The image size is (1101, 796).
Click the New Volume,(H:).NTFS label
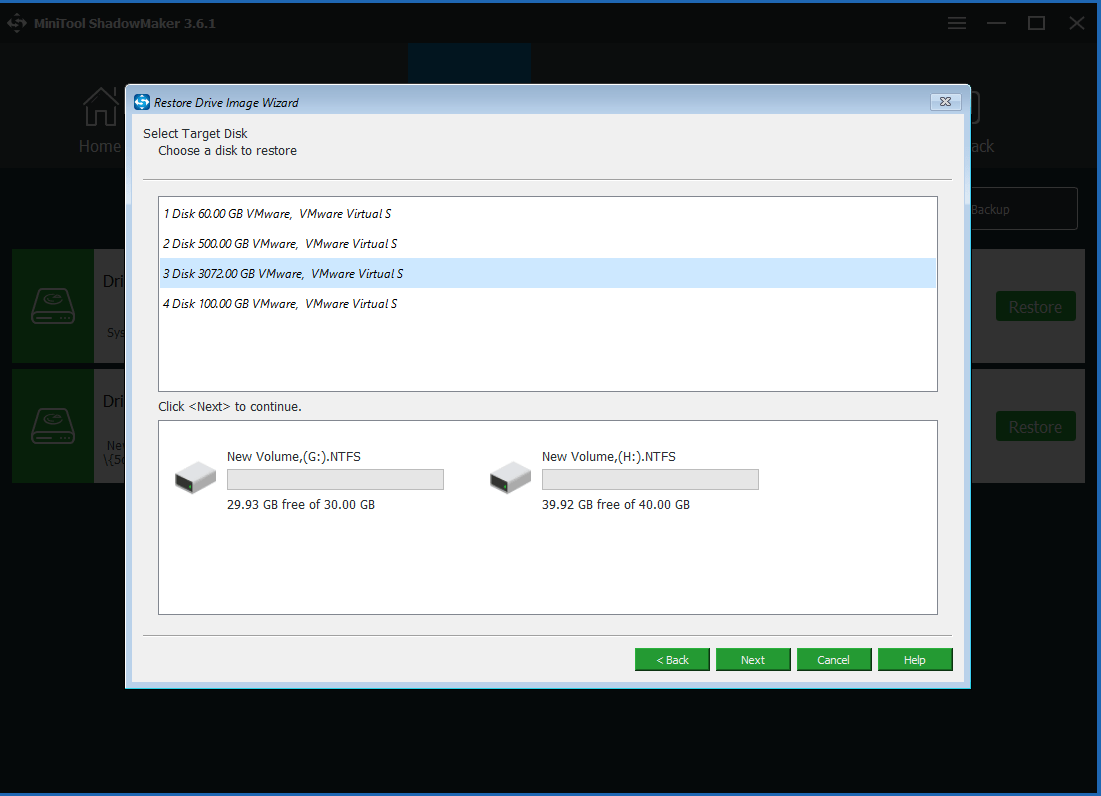pos(609,456)
